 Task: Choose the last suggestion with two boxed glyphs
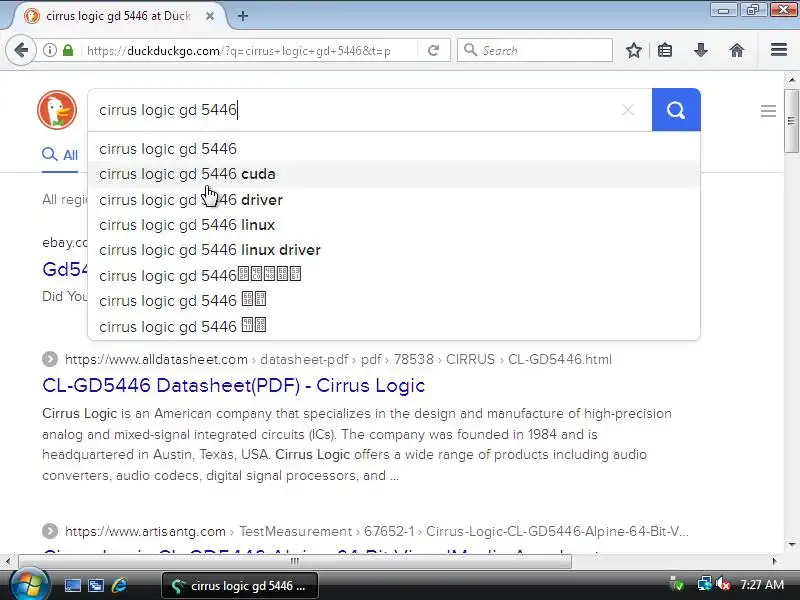394,326
